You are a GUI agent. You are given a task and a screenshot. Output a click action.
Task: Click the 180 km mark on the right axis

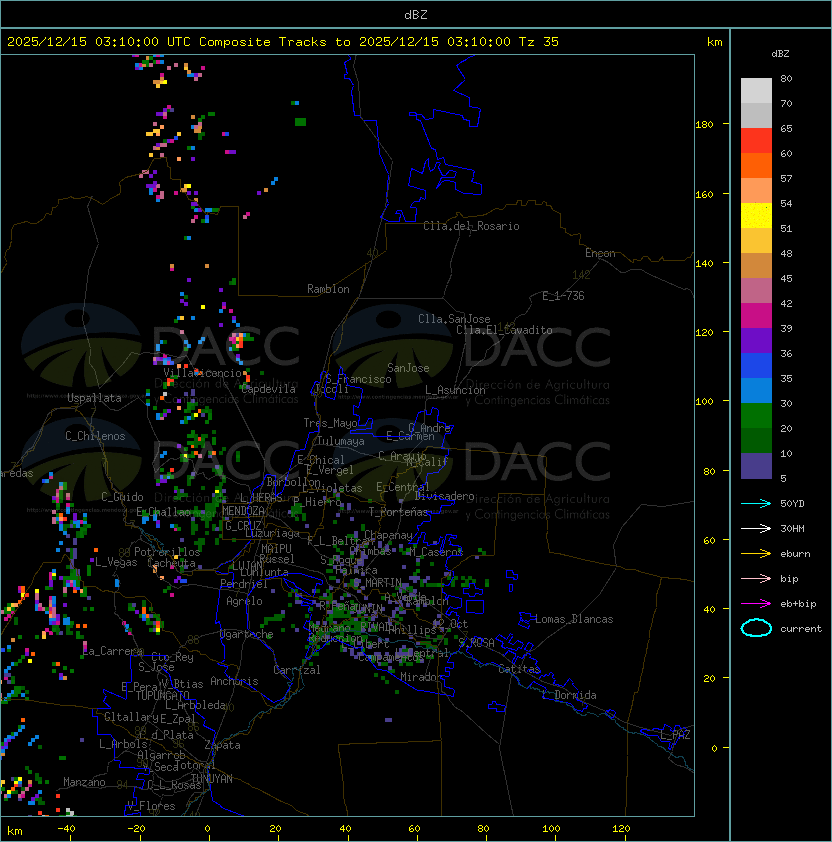tap(704, 124)
